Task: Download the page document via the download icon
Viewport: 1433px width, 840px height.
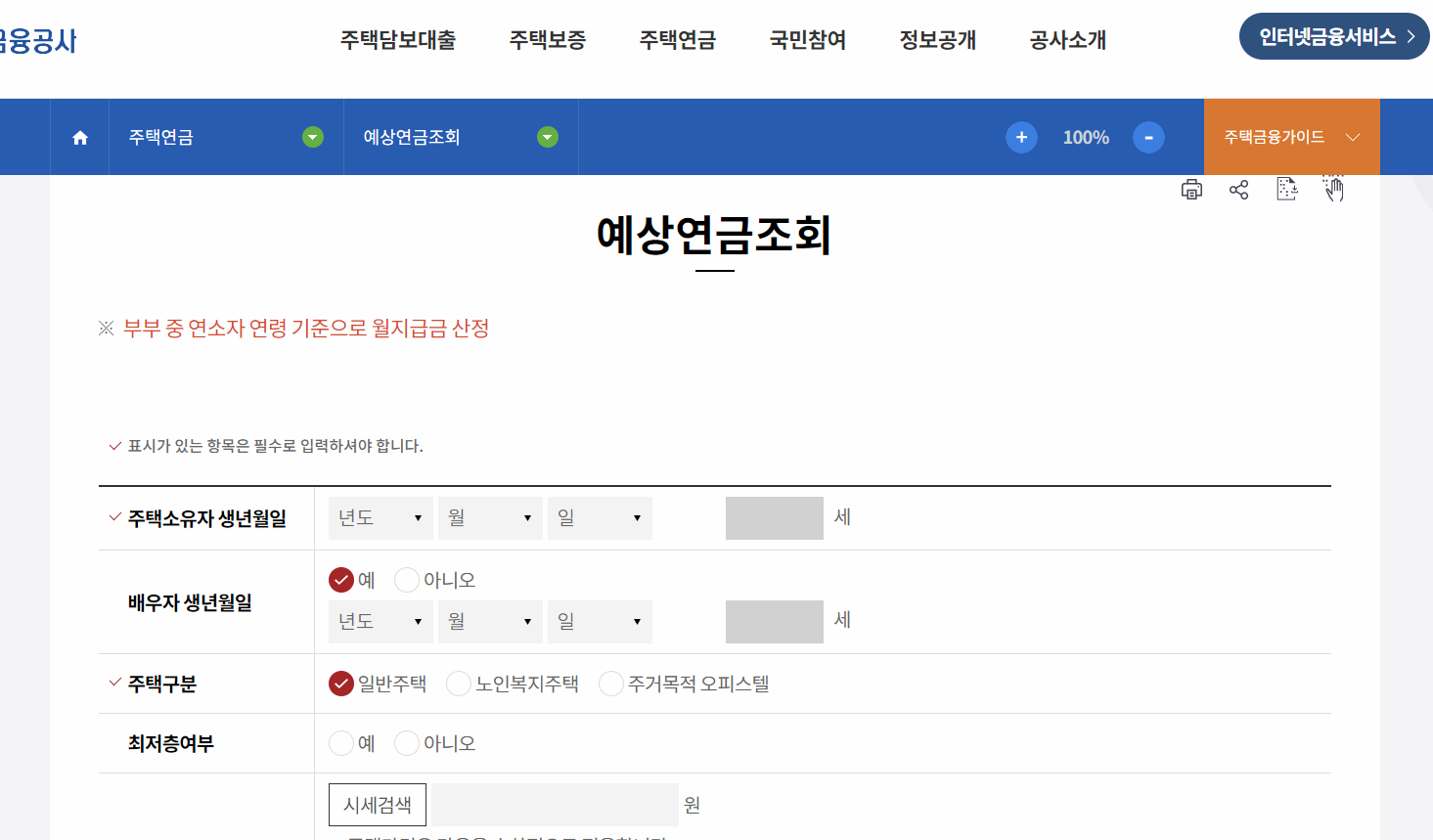Action: 1286,189
